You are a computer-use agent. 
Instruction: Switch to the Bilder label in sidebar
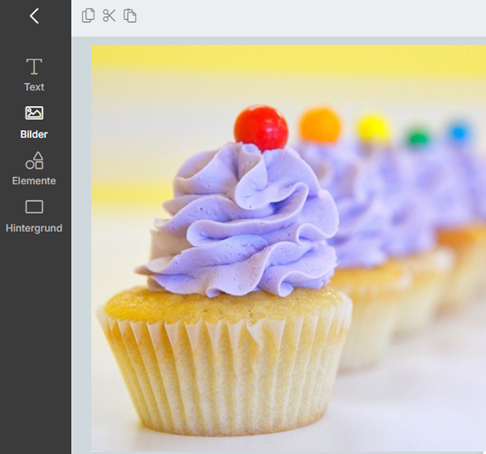tap(34, 134)
